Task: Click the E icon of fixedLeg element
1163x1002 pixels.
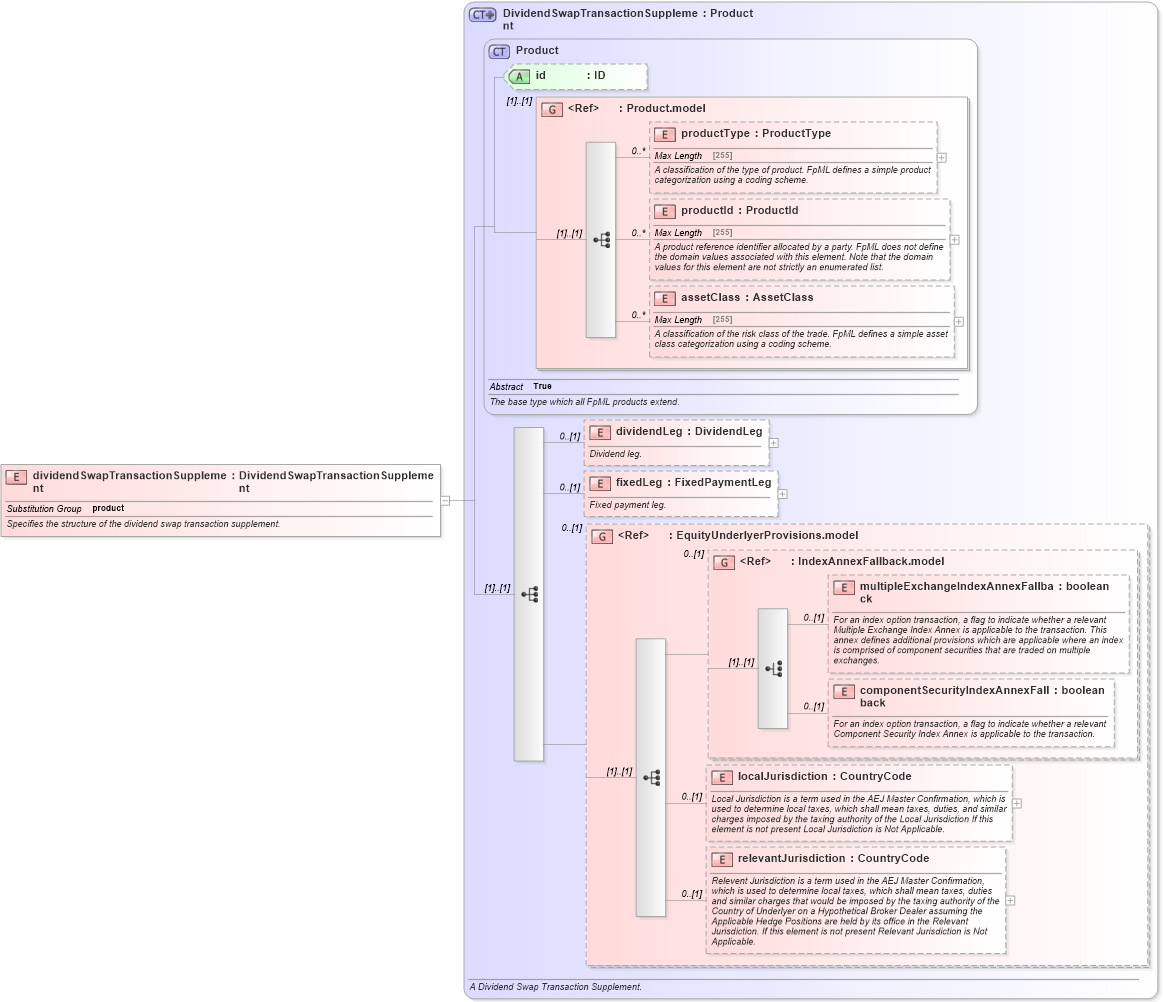Action: pyautogui.click(x=599, y=484)
